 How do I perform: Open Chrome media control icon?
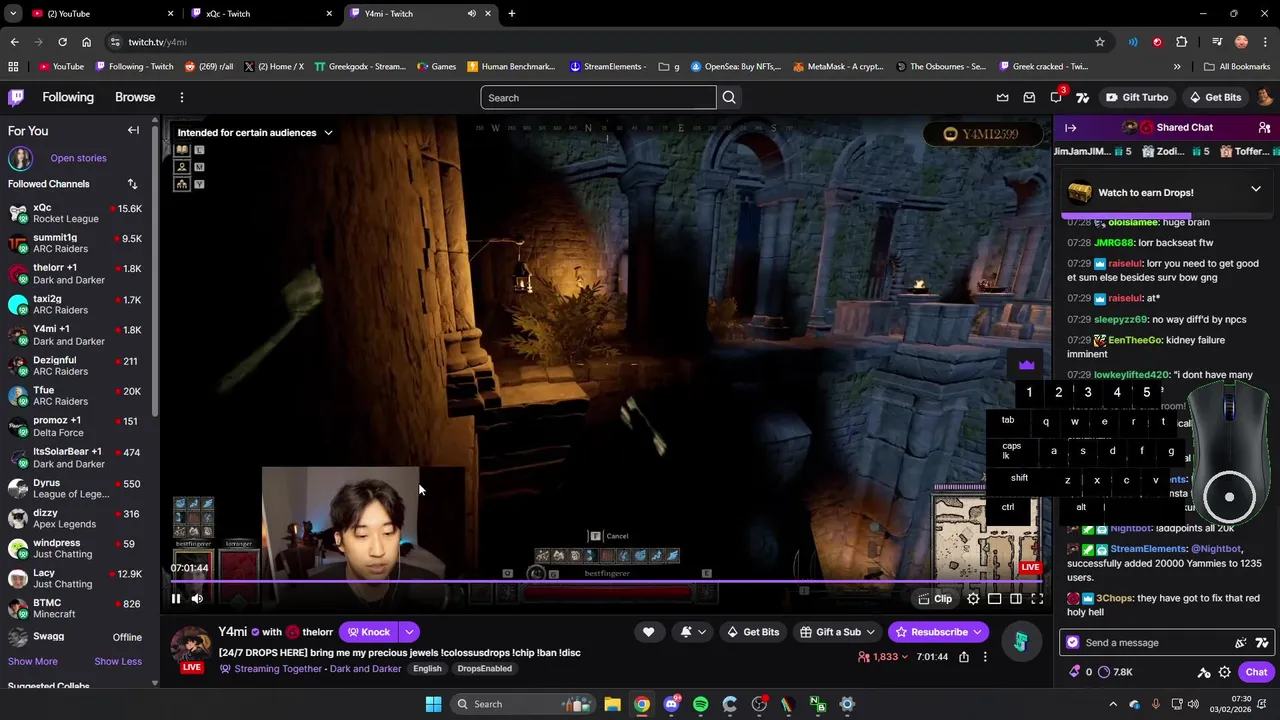1217,42
